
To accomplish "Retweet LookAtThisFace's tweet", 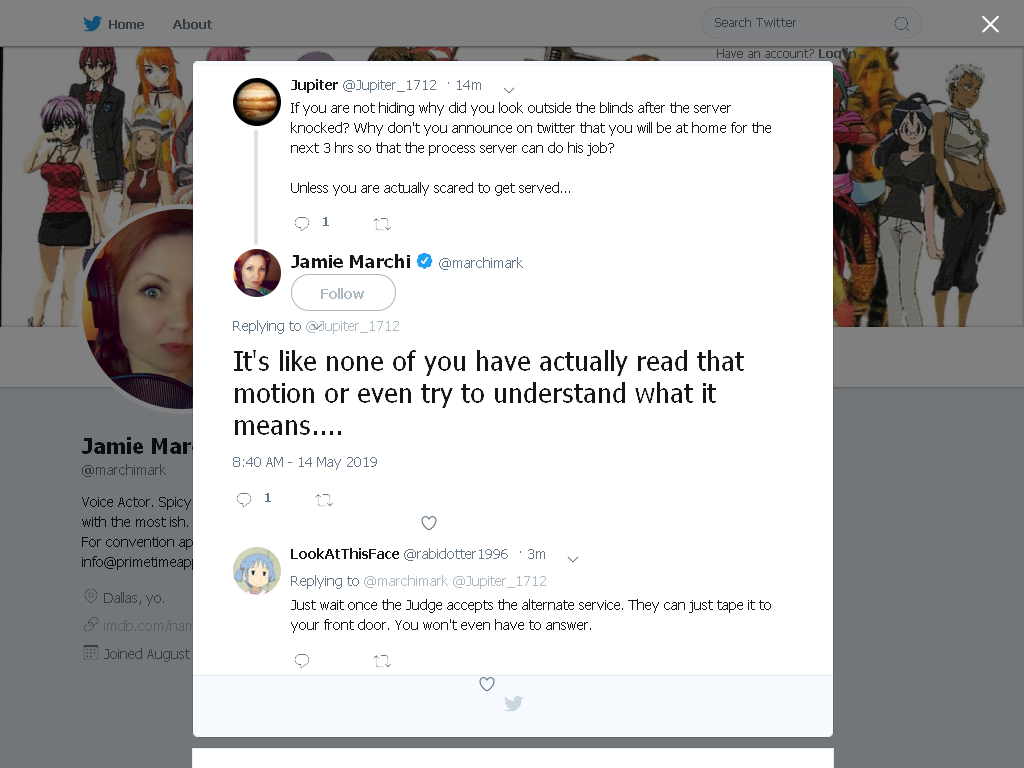I will 382,662.
